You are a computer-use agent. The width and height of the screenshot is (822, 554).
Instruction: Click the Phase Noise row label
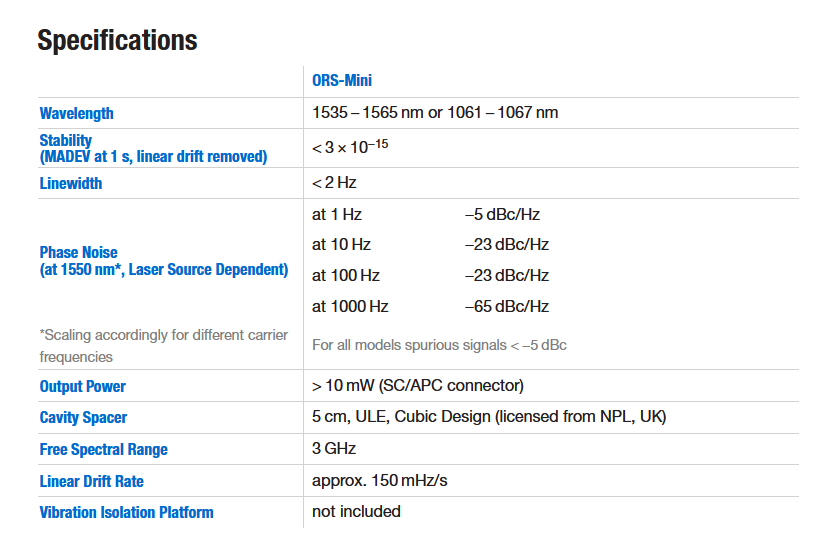pyautogui.click(x=79, y=253)
